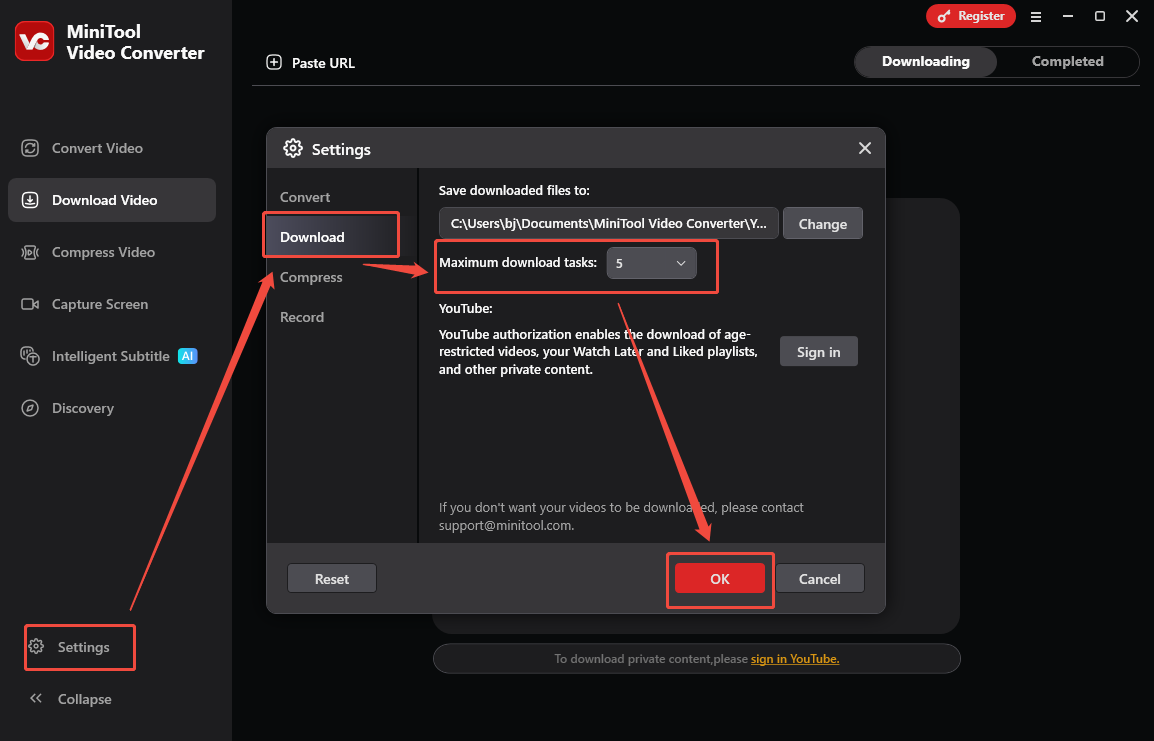Image resolution: width=1154 pixels, height=741 pixels.
Task: Click the Reset button
Action: 332,578
